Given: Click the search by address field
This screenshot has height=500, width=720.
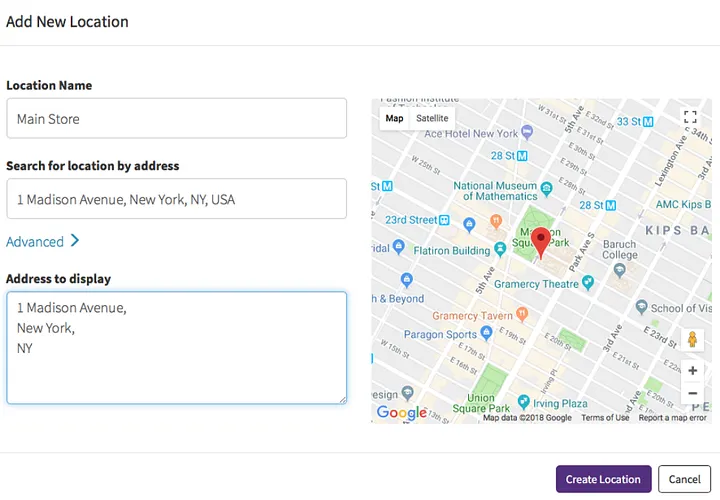Looking at the screenshot, I should click(x=176, y=199).
